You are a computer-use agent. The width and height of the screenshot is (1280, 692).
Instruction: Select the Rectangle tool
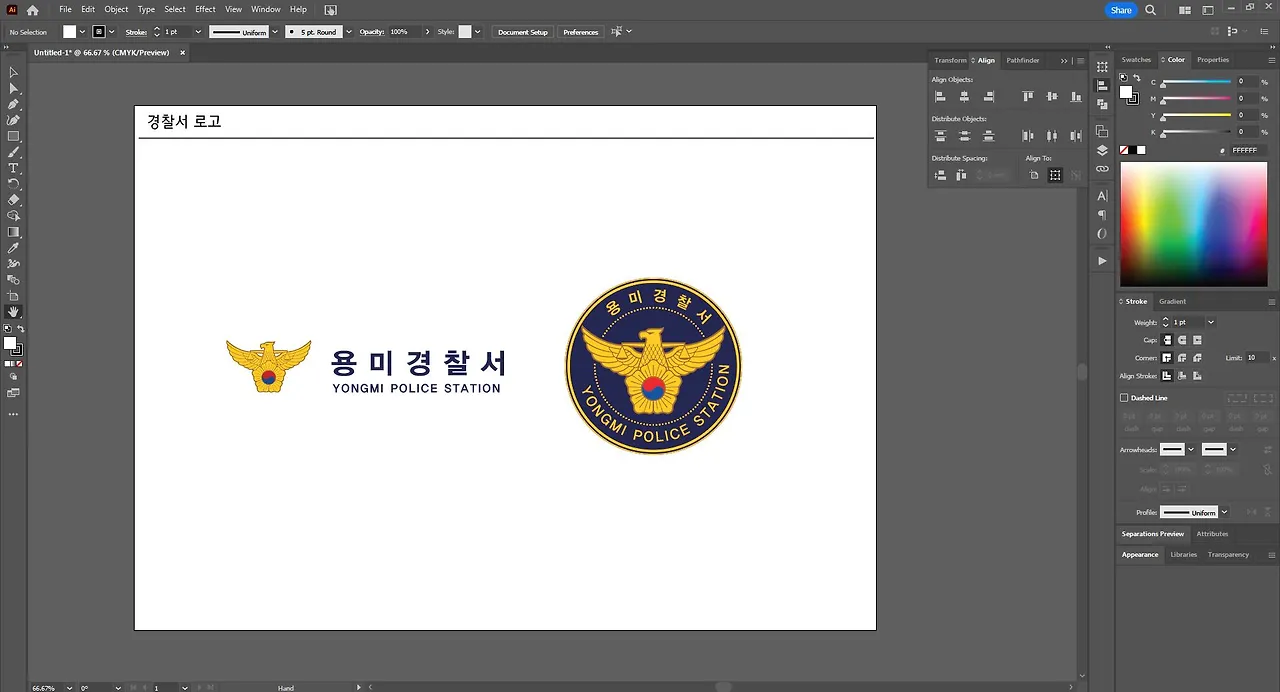[x=14, y=136]
